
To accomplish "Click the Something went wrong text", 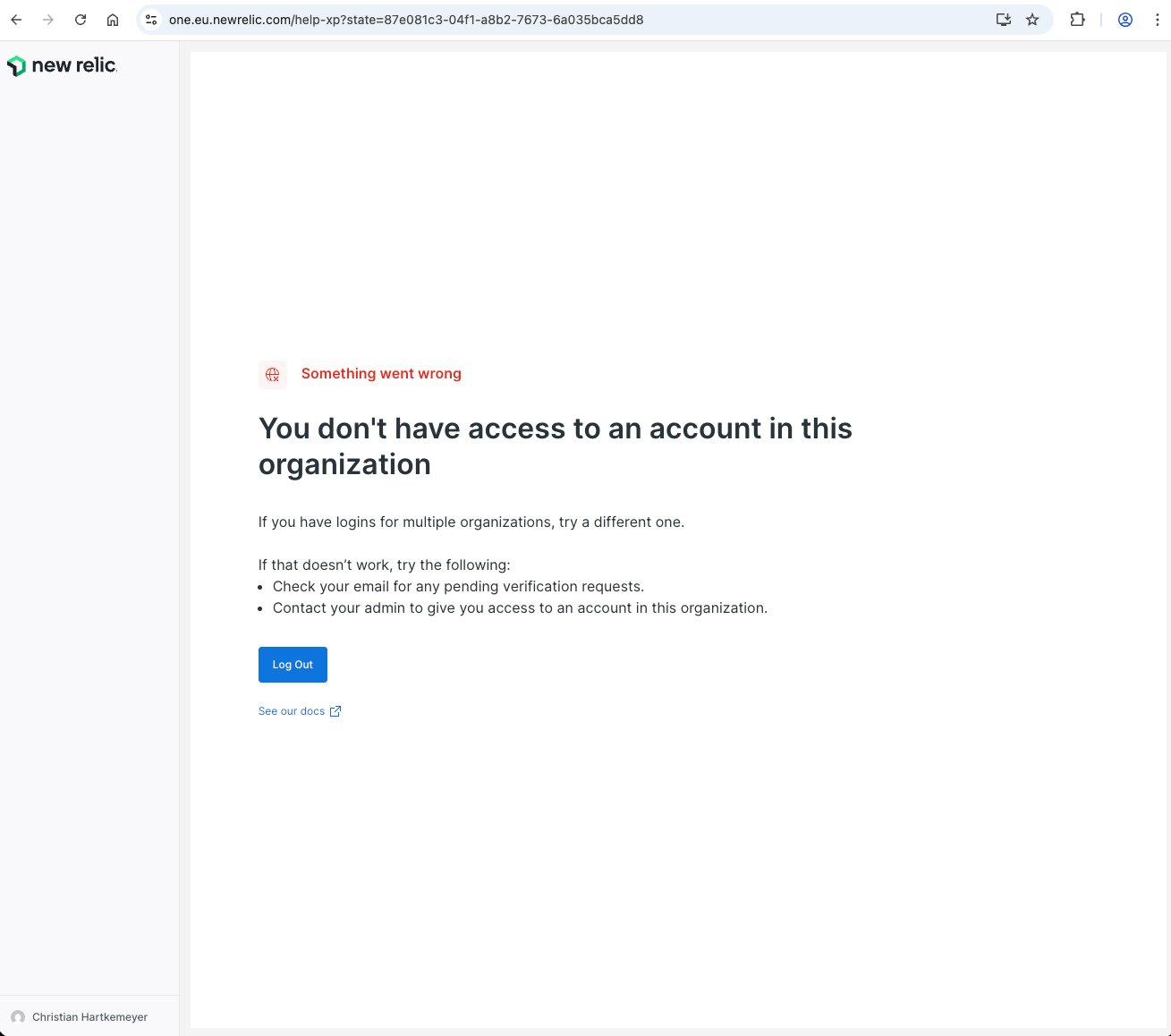I will [x=381, y=374].
